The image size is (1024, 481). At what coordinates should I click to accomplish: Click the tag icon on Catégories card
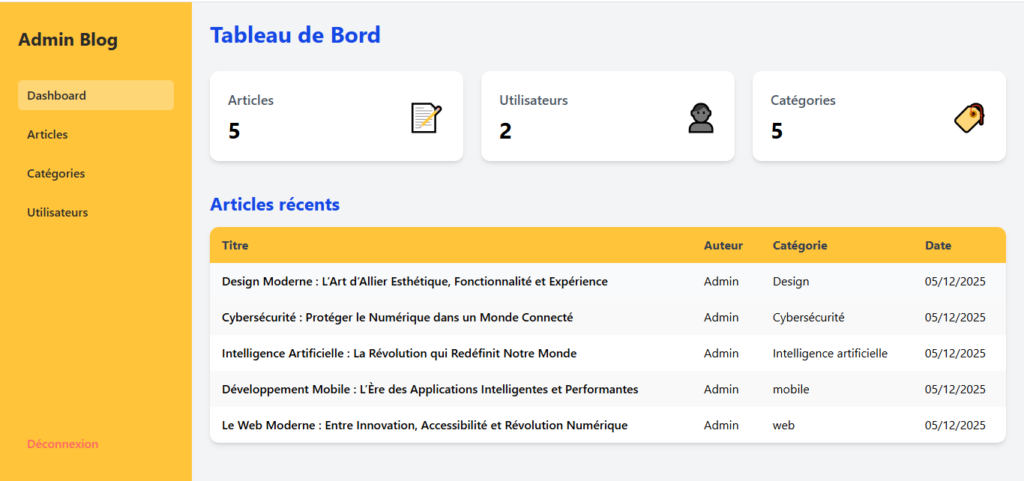(970, 118)
